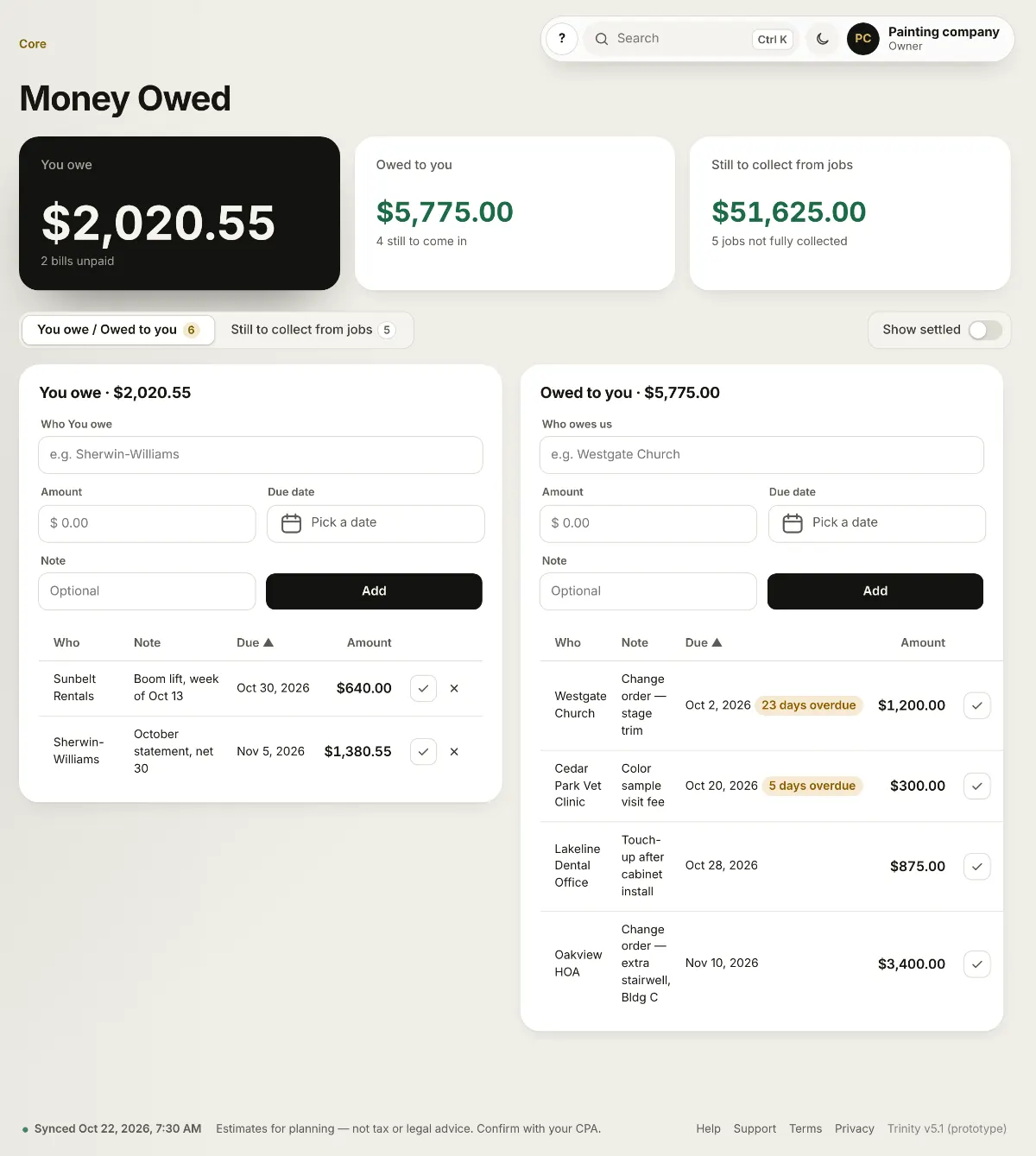Open the Privacy footer link
Screen dimensions: 1036x1156
(x=855, y=1128)
